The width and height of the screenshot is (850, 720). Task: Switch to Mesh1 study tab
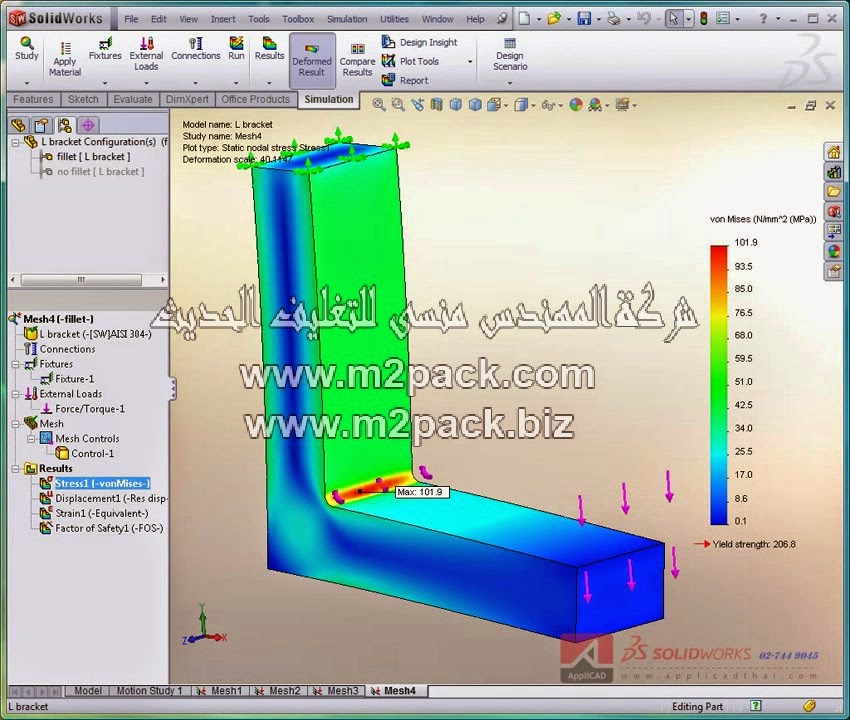220,691
